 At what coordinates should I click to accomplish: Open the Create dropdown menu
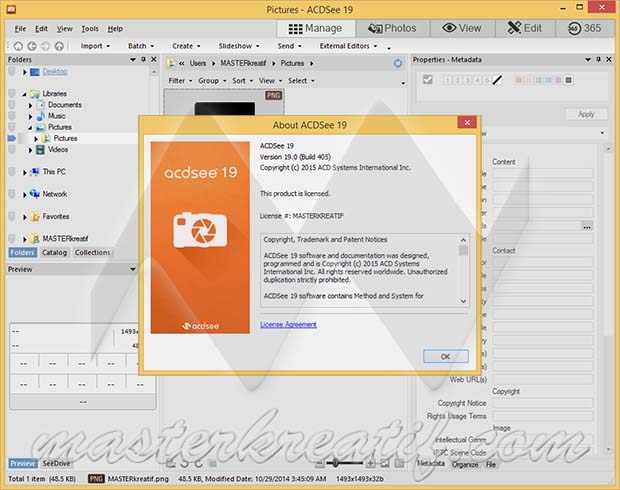tap(186, 46)
